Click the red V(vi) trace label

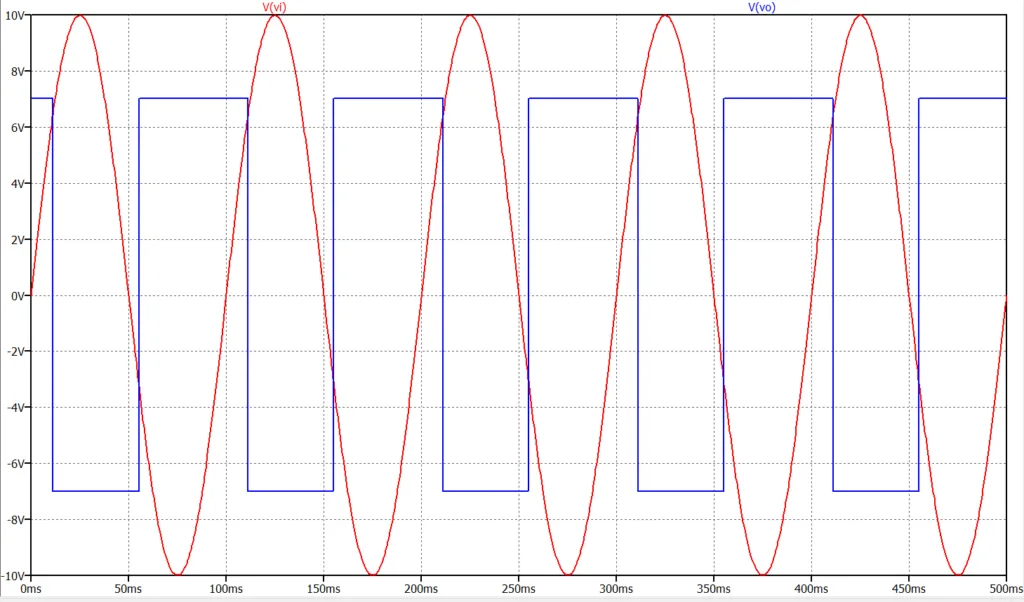273,7
